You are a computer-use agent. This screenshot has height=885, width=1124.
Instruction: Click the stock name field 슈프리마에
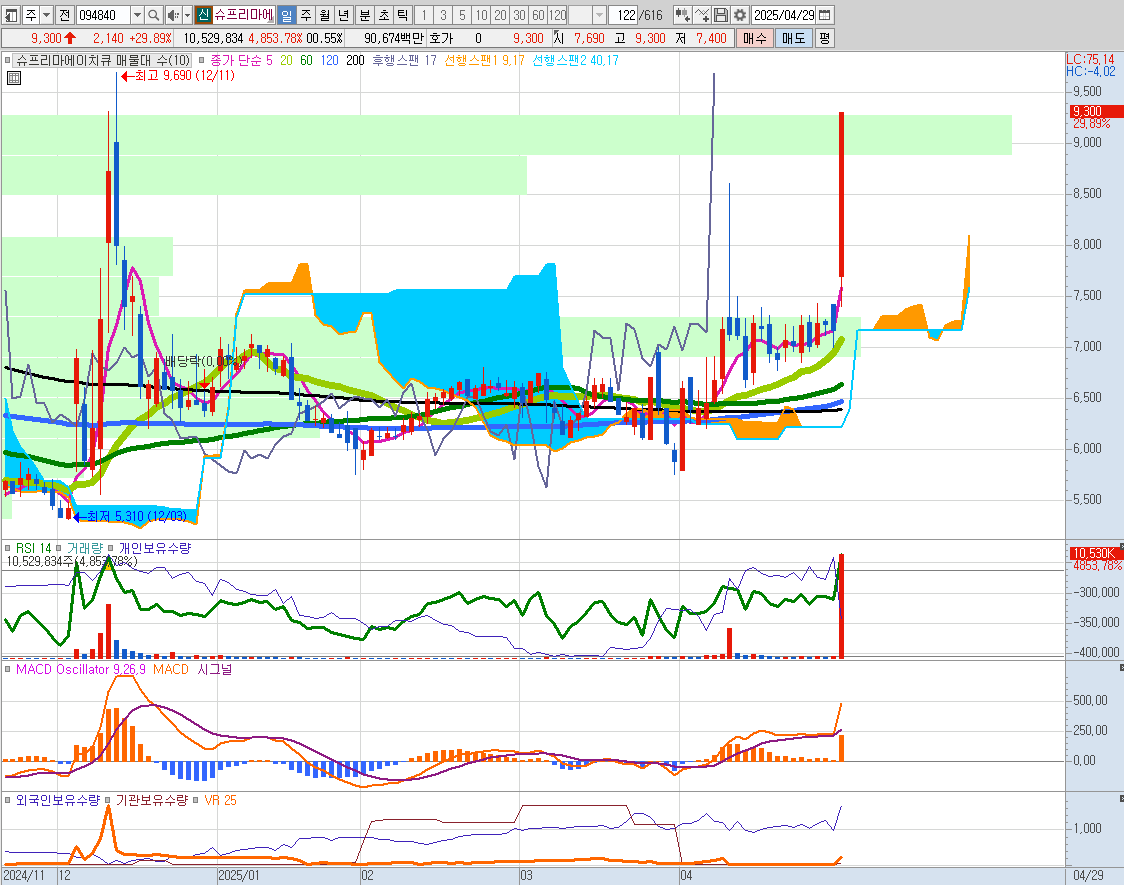click(x=244, y=15)
